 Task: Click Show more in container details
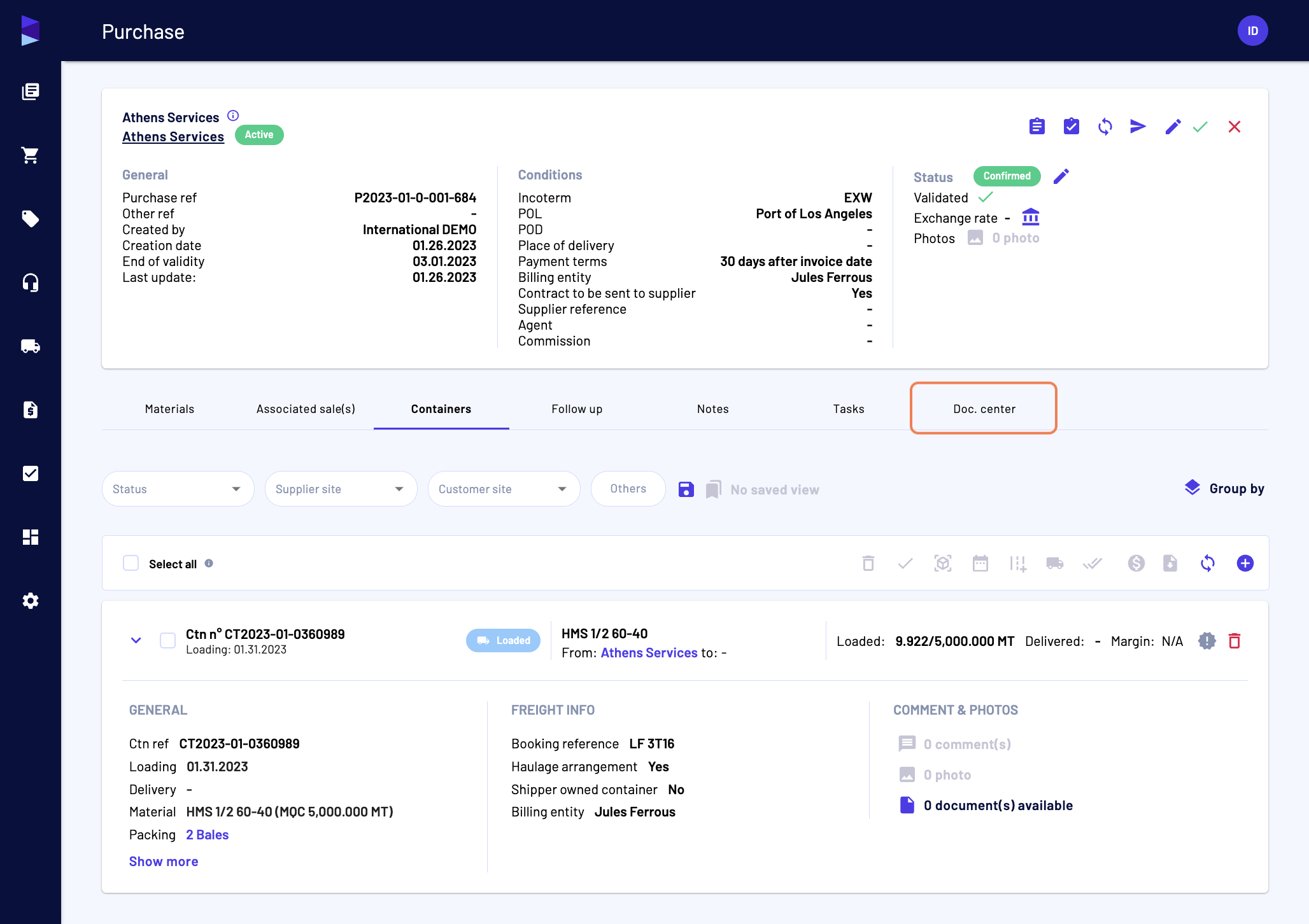[164, 861]
